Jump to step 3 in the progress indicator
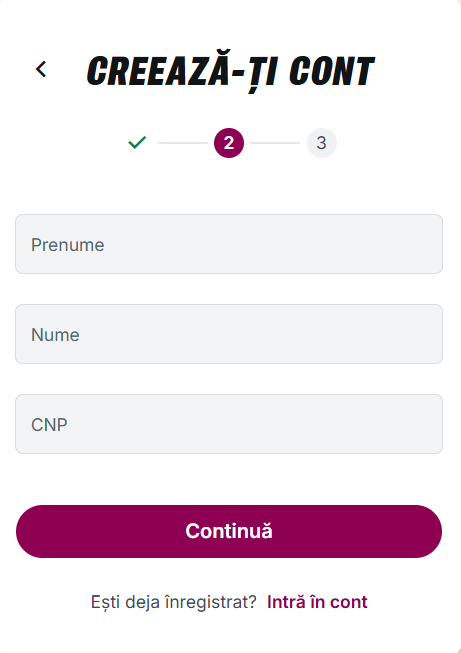 tap(321, 143)
